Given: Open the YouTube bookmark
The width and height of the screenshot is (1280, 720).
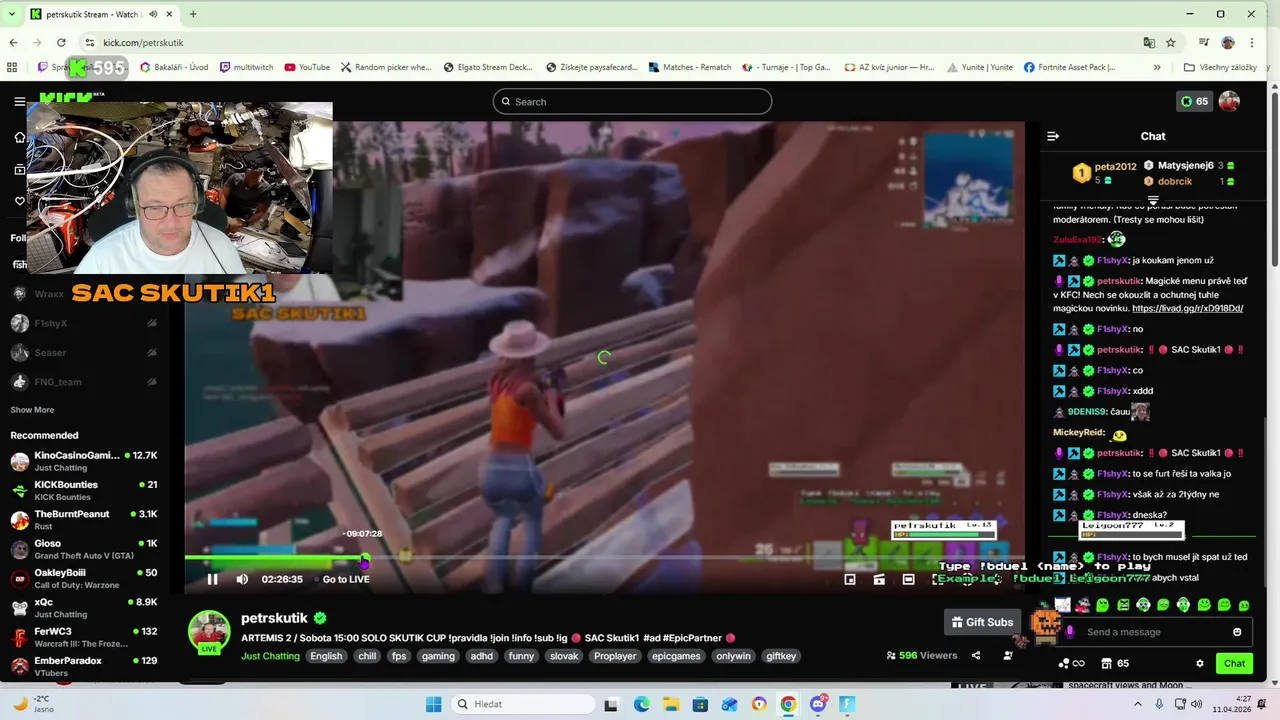Looking at the screenshot, I should point(307,67).
